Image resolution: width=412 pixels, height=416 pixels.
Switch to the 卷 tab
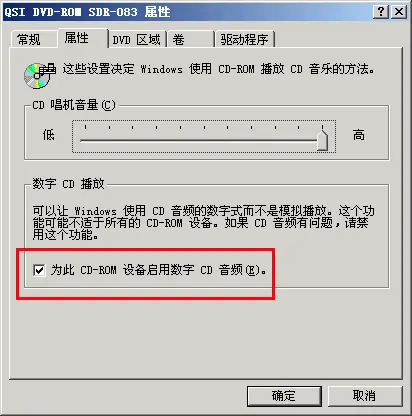pyautogui.click(x=190, y=40)
